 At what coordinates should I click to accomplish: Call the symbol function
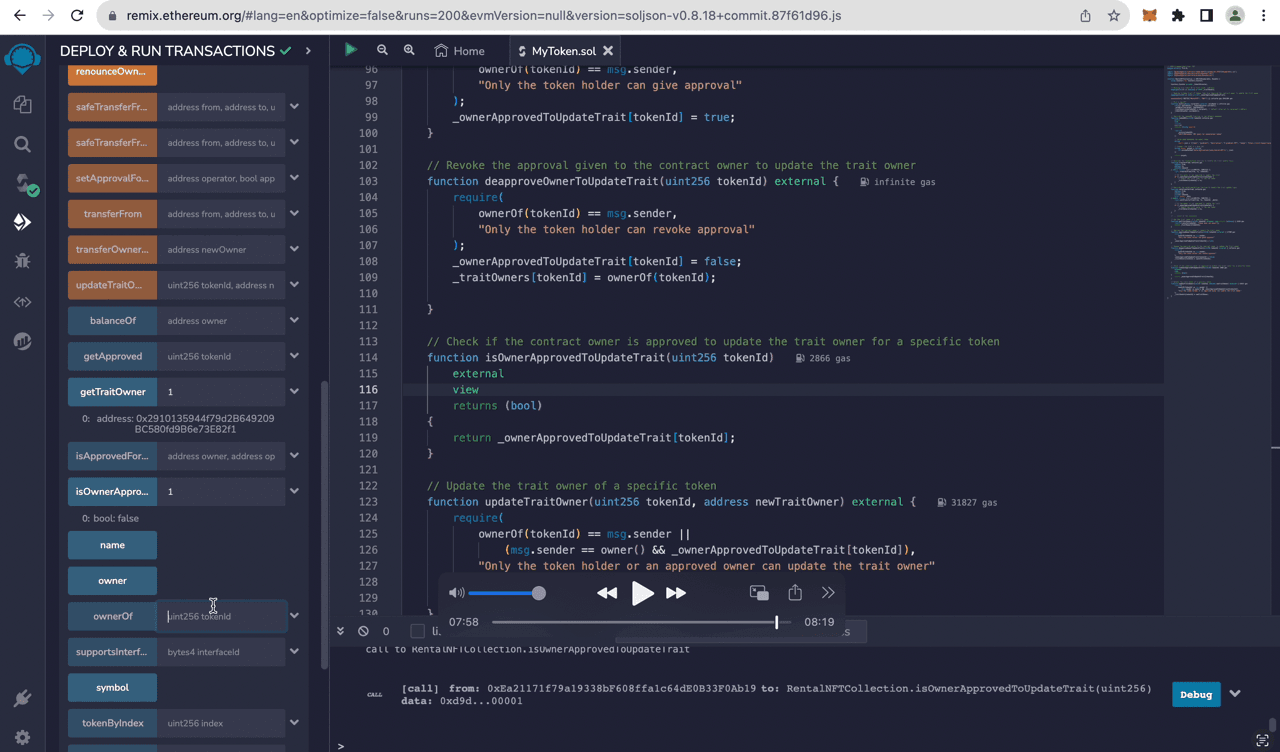tap(112, 687)
